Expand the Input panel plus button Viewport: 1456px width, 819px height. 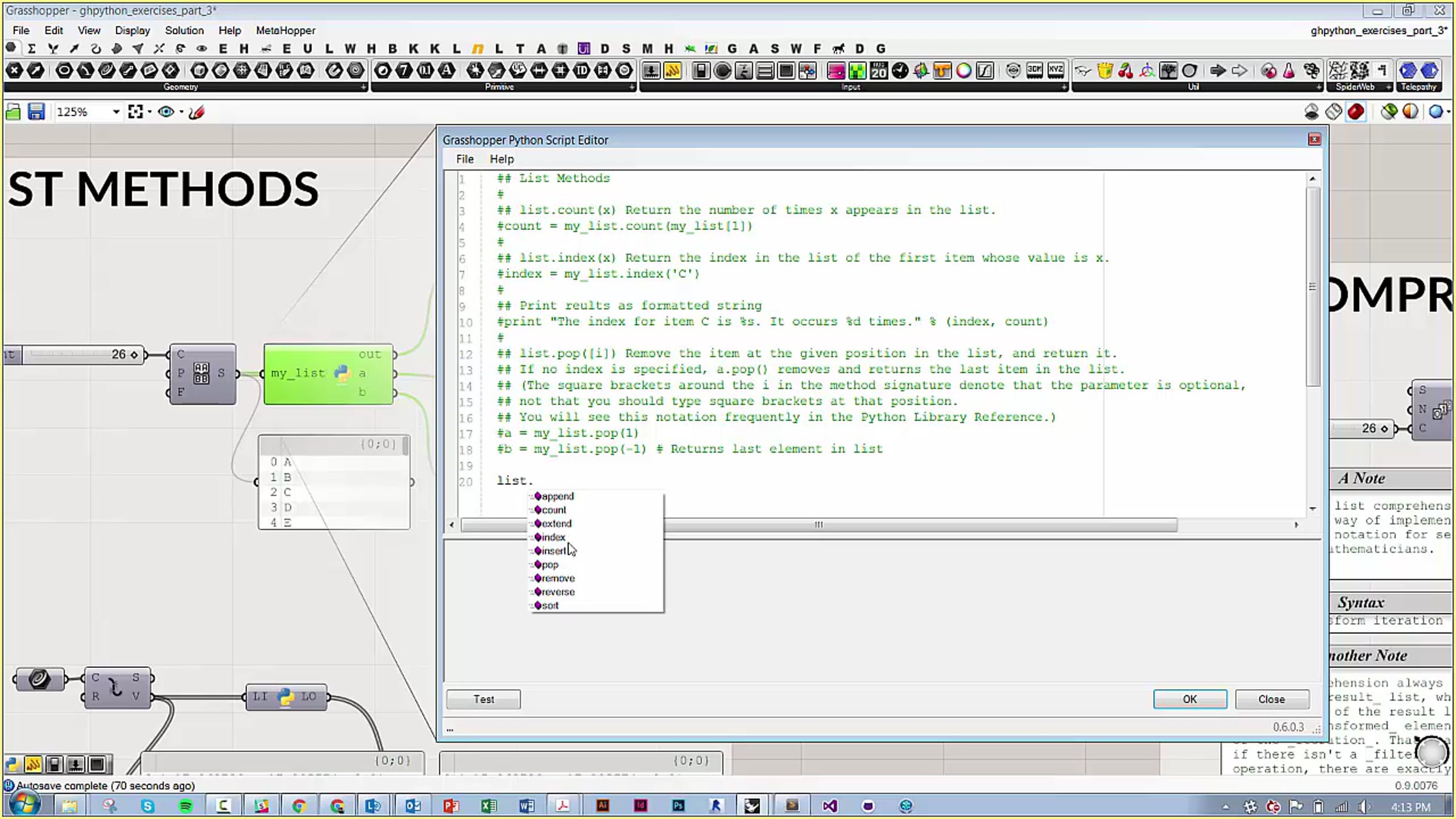pyautogui.click(x=1063, y=87)
